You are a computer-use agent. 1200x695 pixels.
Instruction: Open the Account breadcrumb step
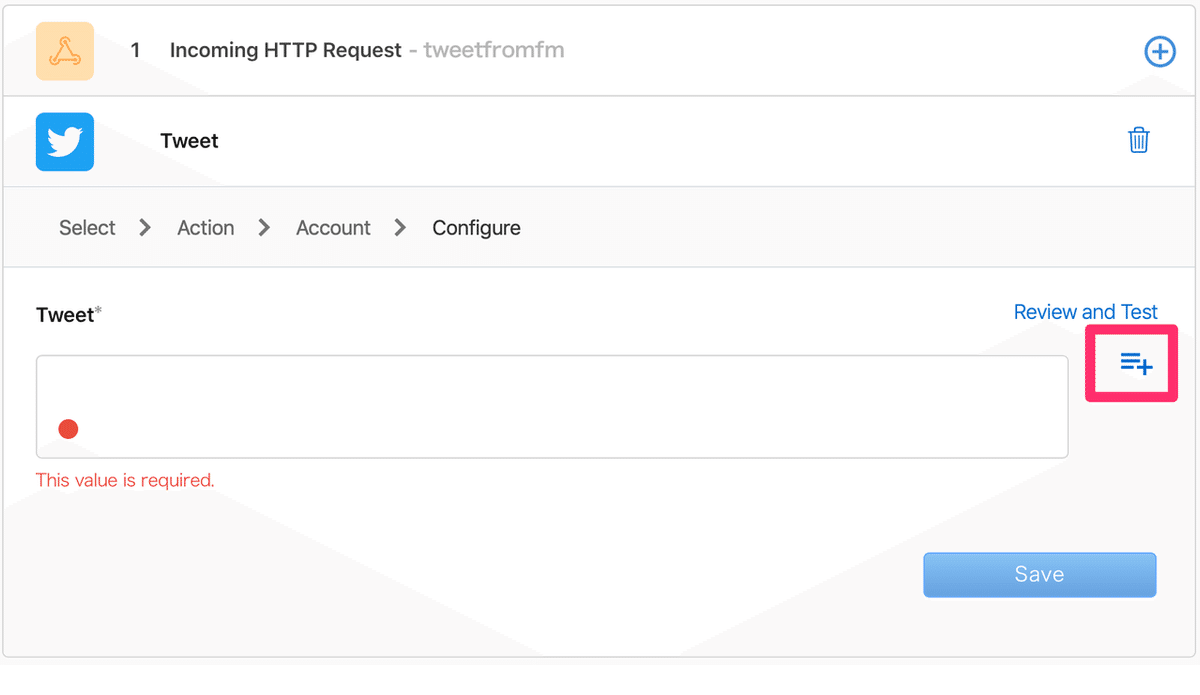pyautogui.click(x=333, y=228)
